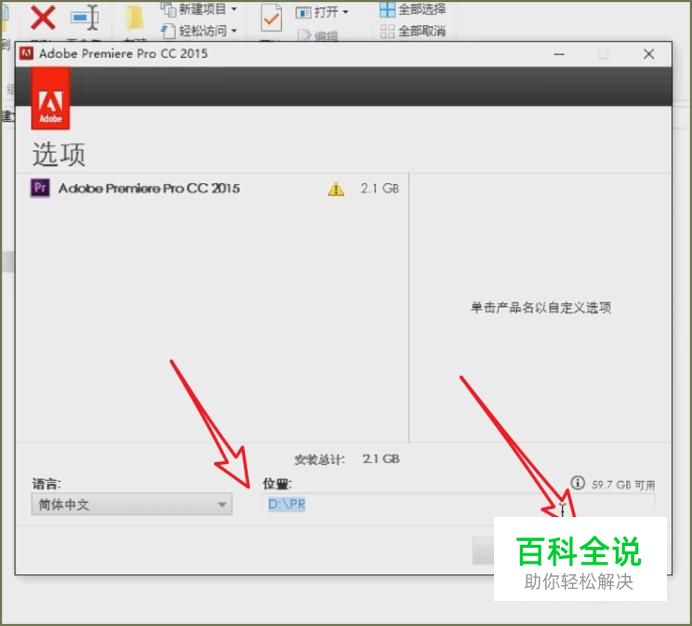Click the red Adobe logo badge
The height and width of the screenshot is (626, 692).
(x=50, y=99)
